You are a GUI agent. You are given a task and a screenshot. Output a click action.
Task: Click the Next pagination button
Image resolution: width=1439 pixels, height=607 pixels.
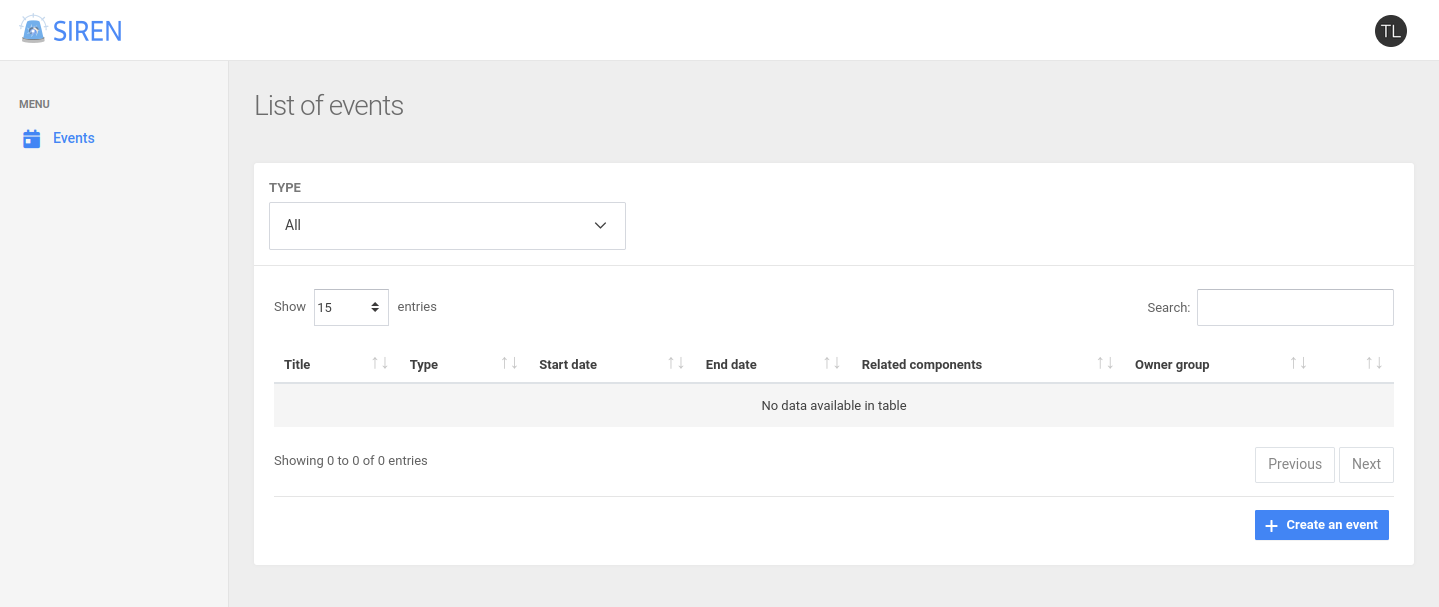click(1365, 465)
